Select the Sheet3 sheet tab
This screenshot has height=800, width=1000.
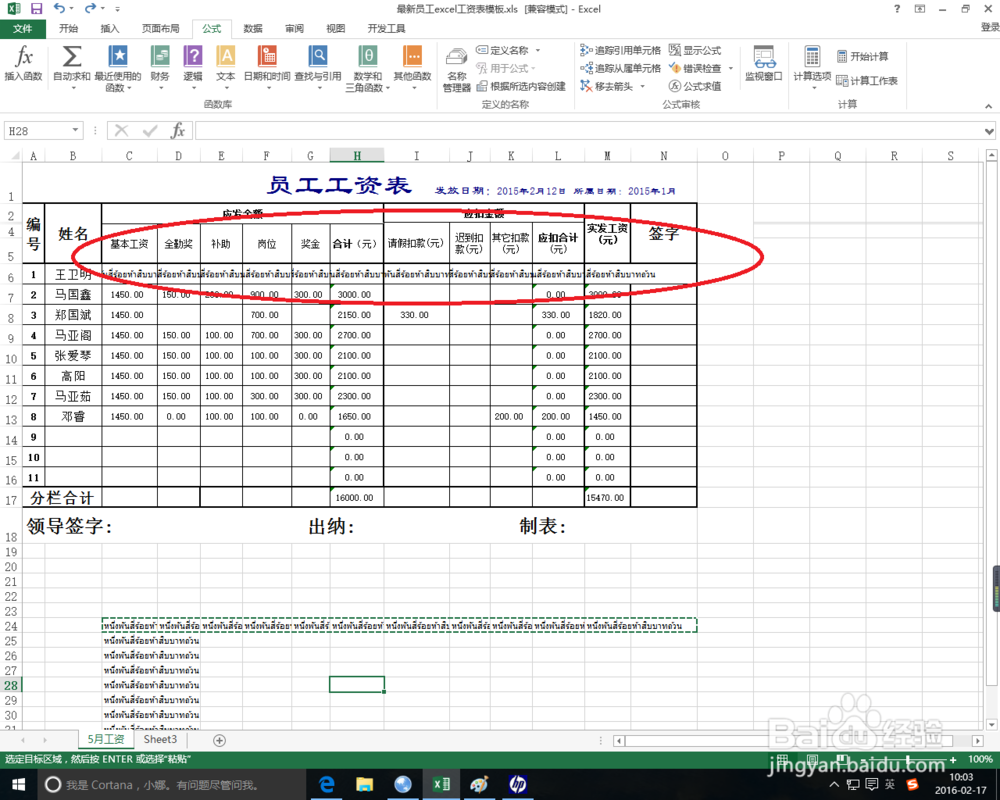tap(160, 739)
